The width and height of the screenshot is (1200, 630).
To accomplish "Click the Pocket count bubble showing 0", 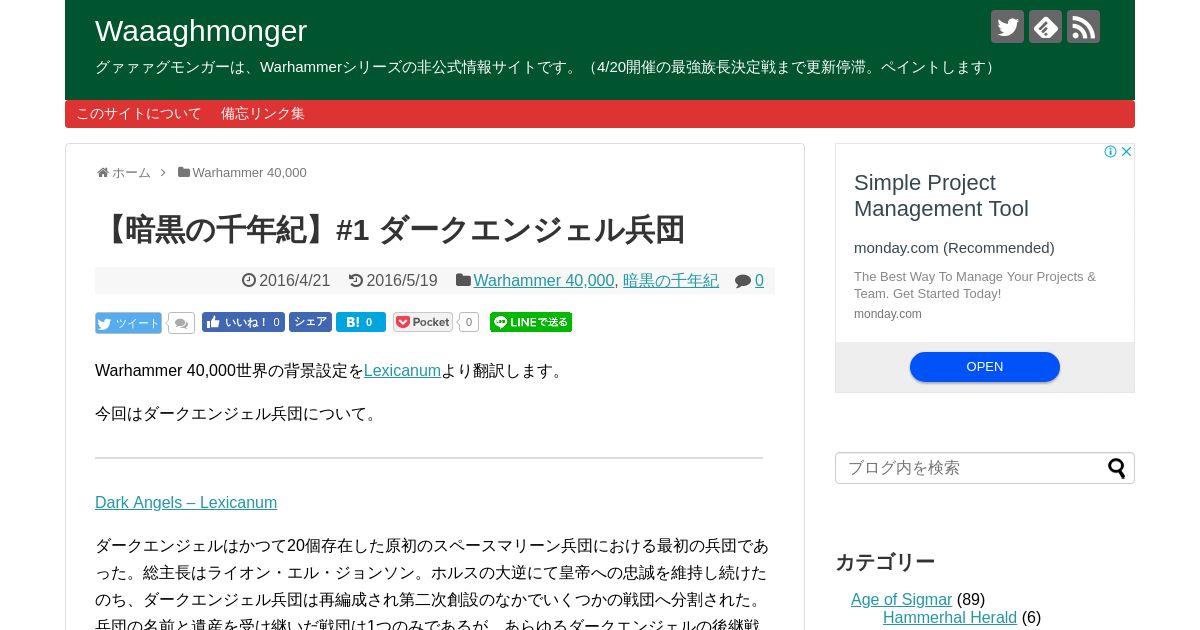I will point(469,322).
